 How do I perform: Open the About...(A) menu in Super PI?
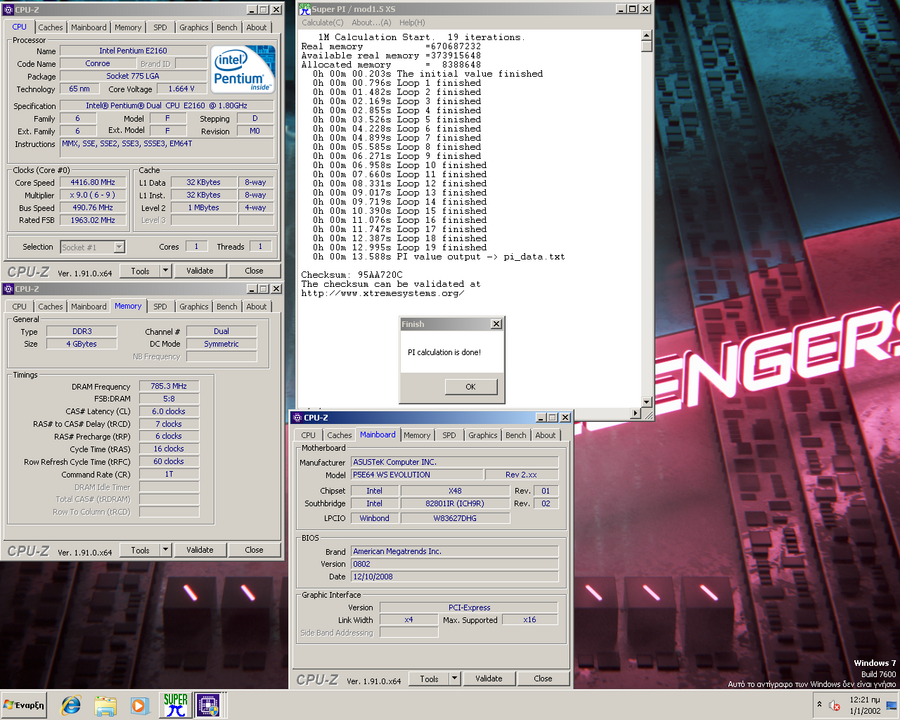tap(371, 22)
